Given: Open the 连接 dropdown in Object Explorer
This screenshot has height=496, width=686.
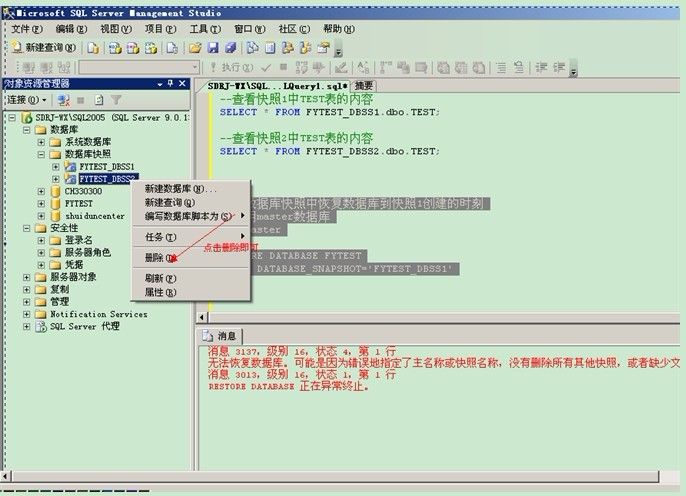Looking at the screenshot, I should [27, 100].
